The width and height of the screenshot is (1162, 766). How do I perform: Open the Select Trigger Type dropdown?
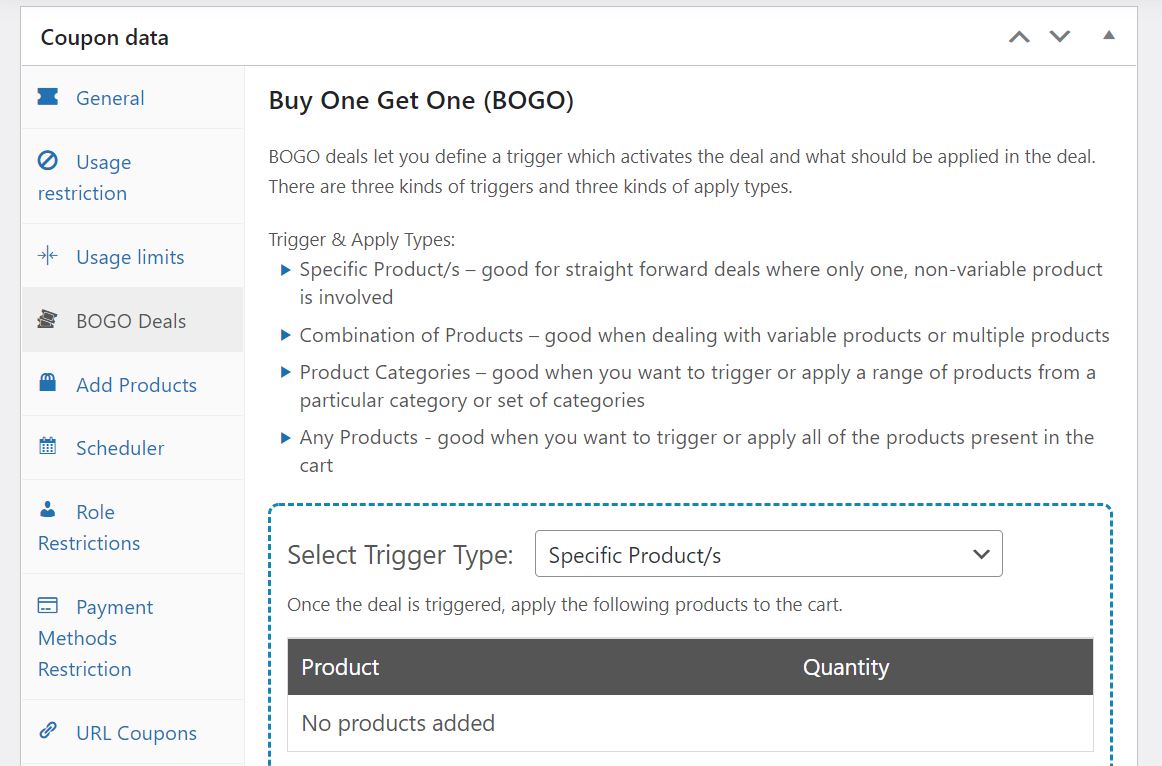tap(768, 553)
